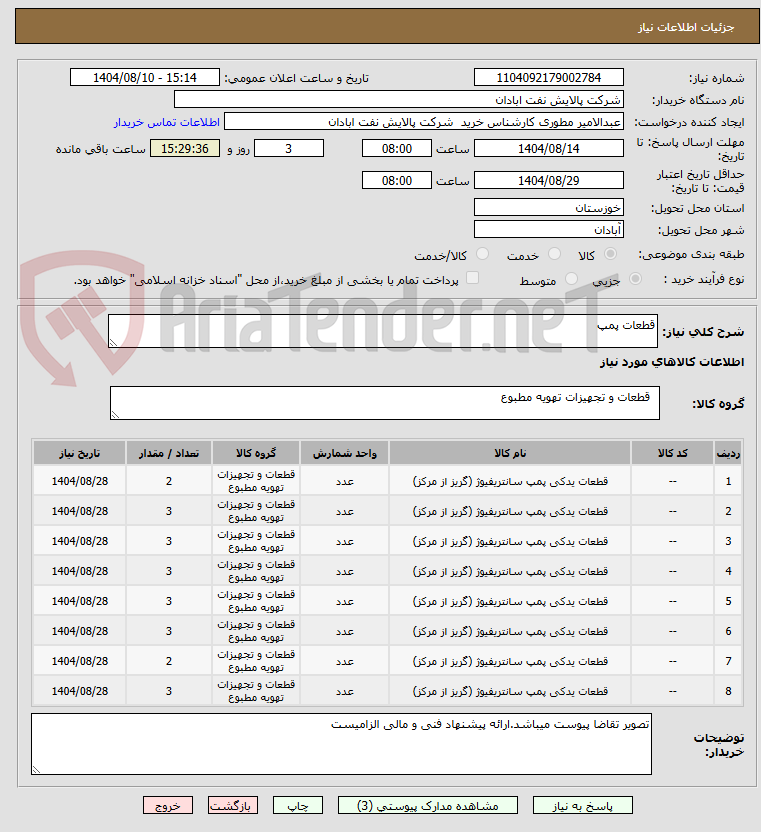Viewport: 761px width, 832px height.
Task: Click the remaining days field showing 3
Action: 289,148
